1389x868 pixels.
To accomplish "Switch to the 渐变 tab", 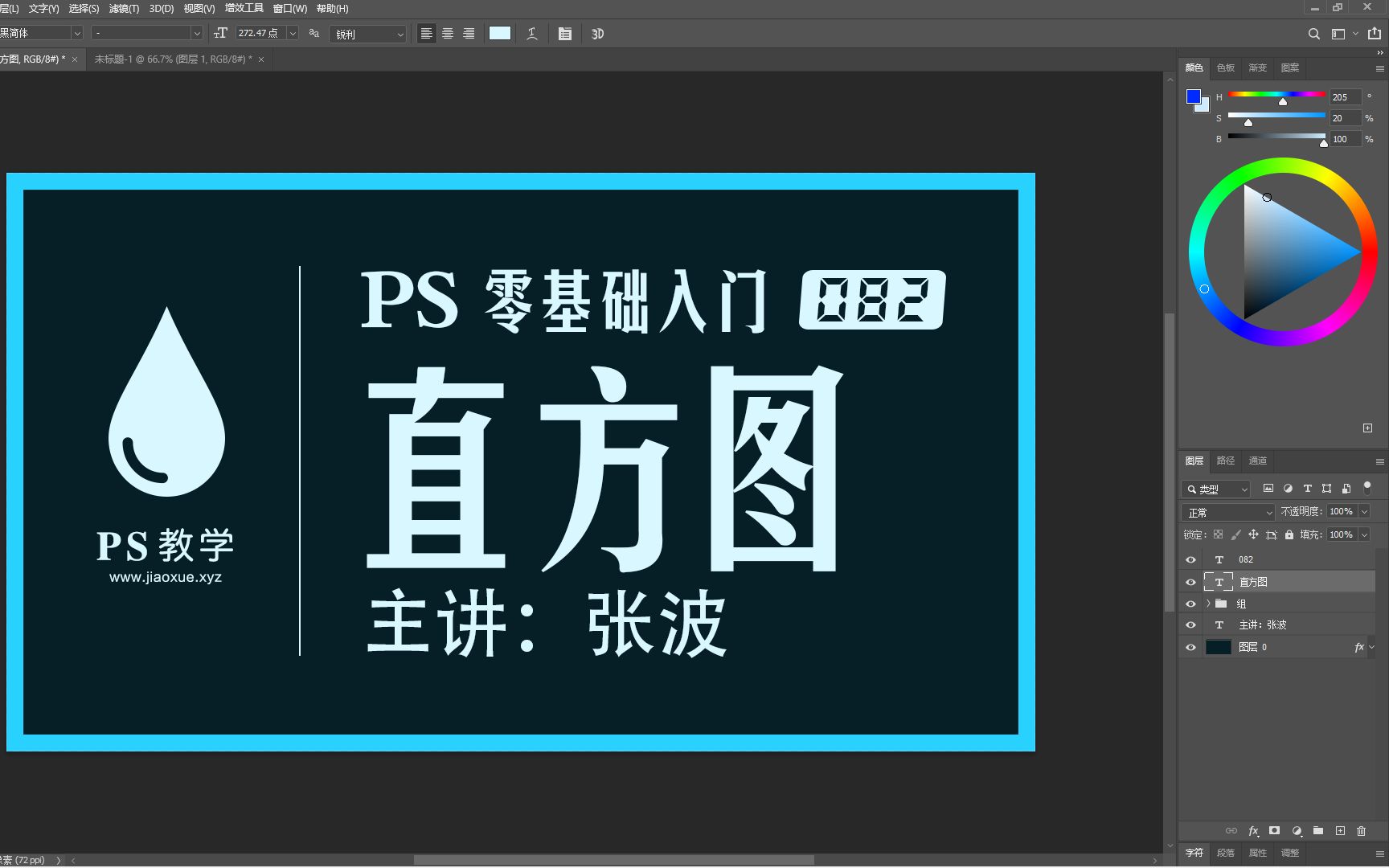I will [1257, 68].
